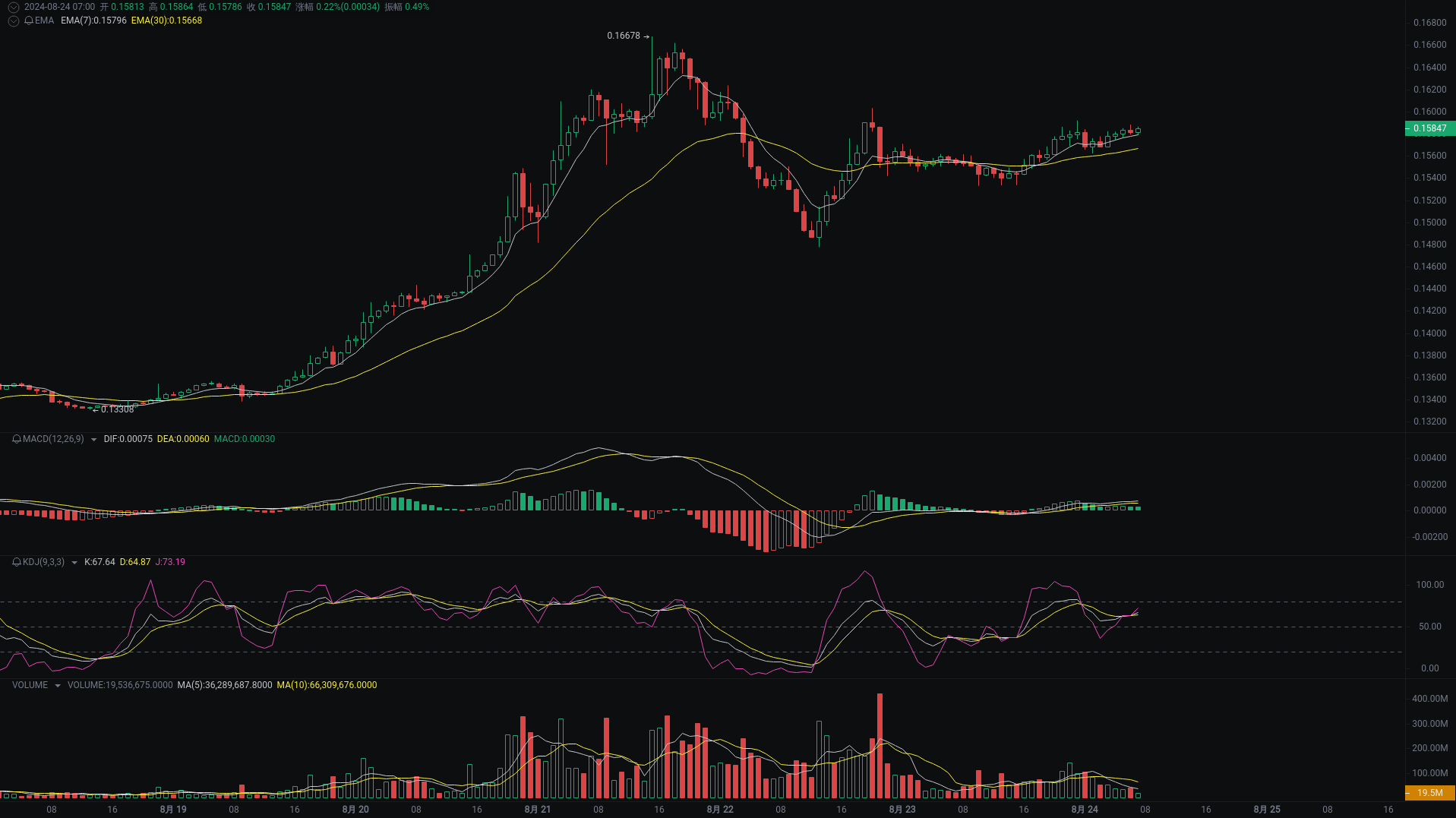Click the bell icon beside MACD(12,26,9)
This screenshot has height=818, width=1456.
15,439
